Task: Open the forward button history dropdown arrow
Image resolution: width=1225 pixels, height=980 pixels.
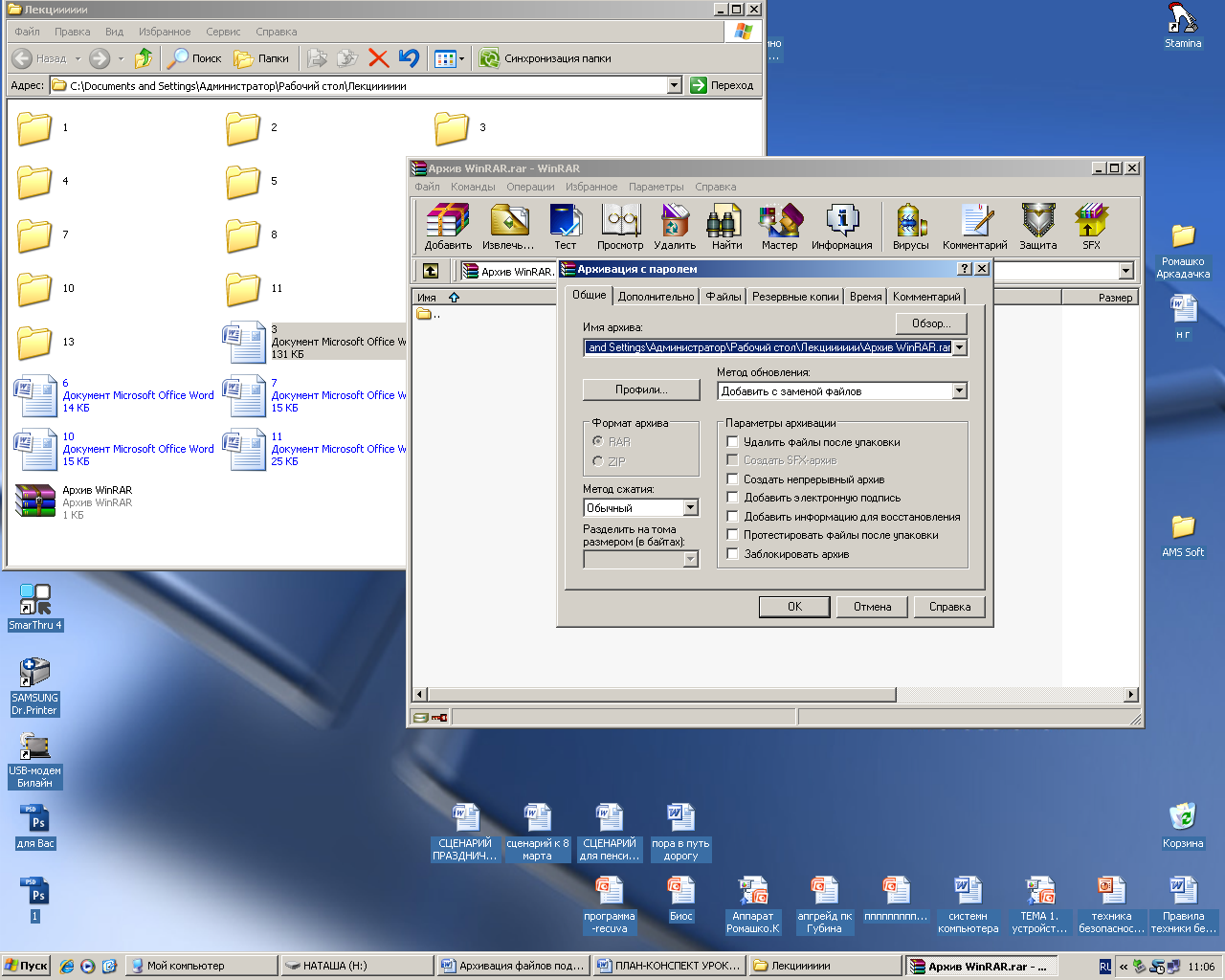Action: coord(121,58)
